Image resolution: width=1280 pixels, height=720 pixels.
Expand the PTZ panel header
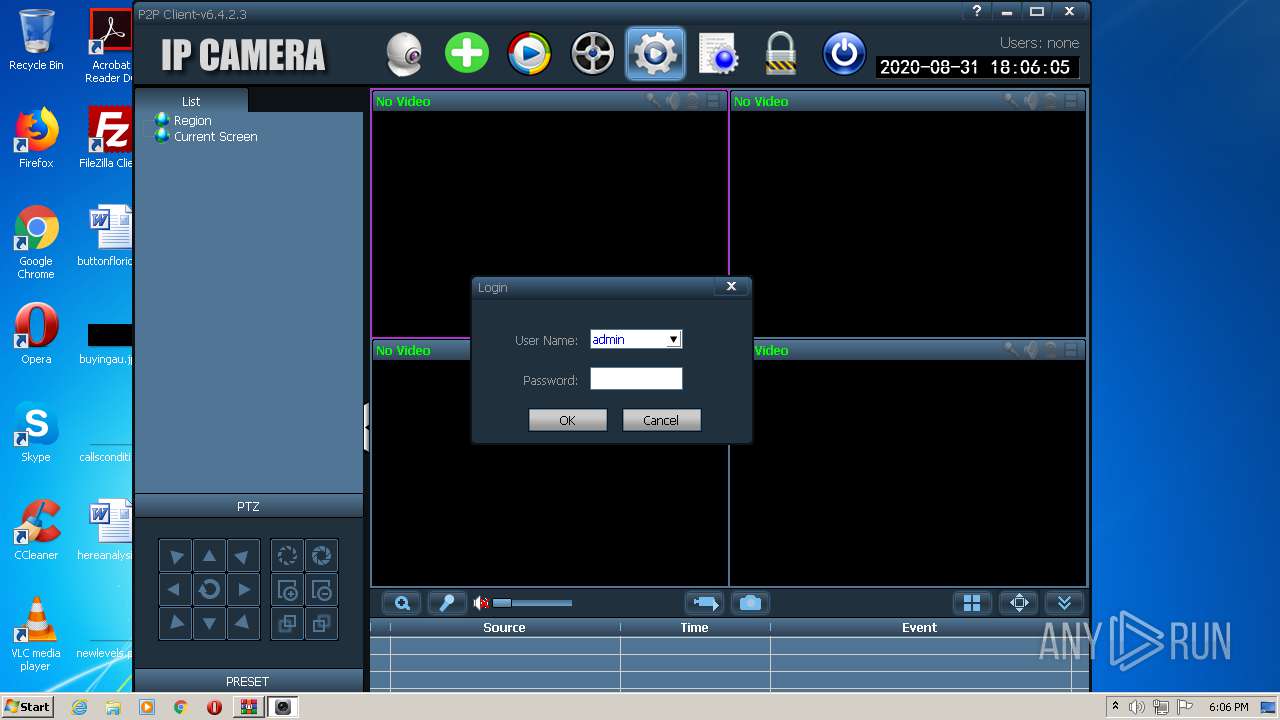[x=248, y=506]
